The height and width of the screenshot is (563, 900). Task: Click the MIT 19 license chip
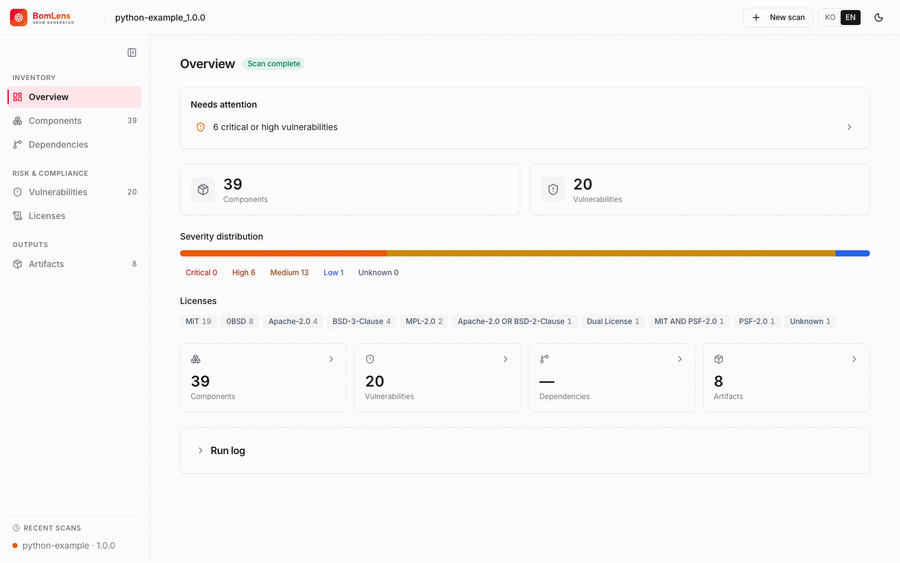click(198, 321)
